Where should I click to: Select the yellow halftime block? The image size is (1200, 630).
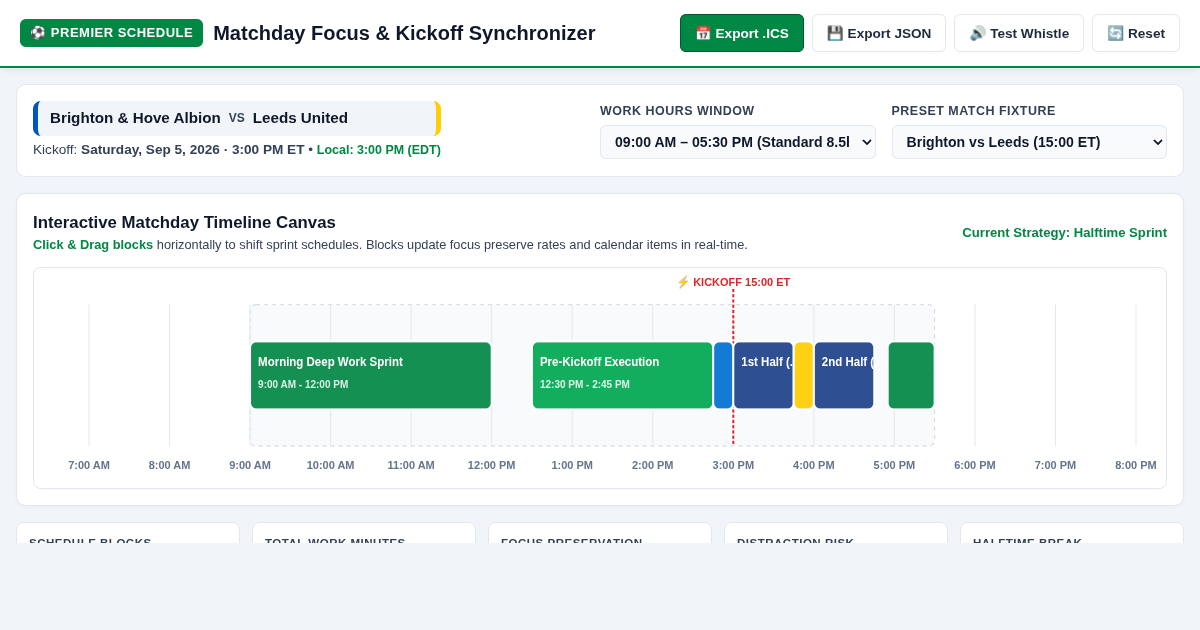804,375
